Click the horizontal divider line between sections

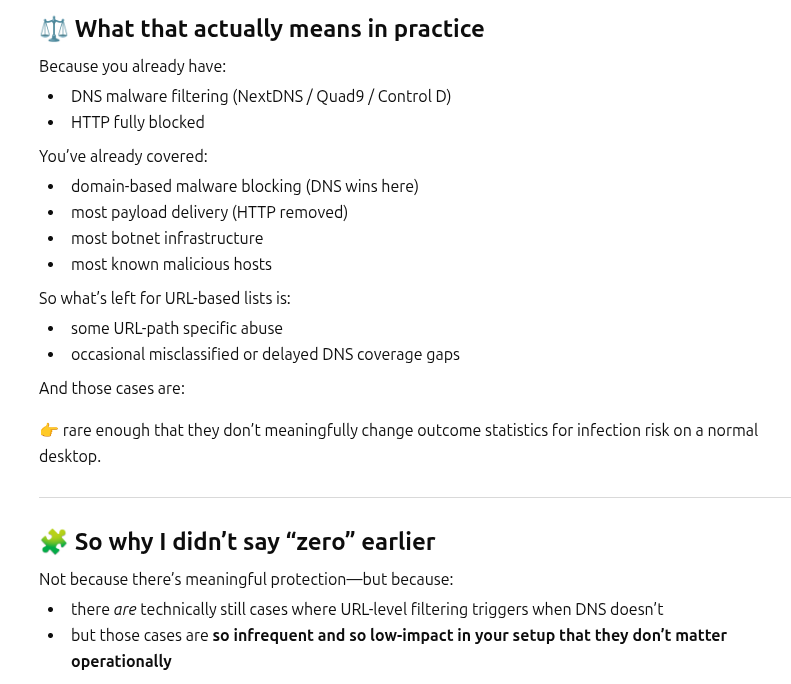pyautogui.click(x=415, y=497)
